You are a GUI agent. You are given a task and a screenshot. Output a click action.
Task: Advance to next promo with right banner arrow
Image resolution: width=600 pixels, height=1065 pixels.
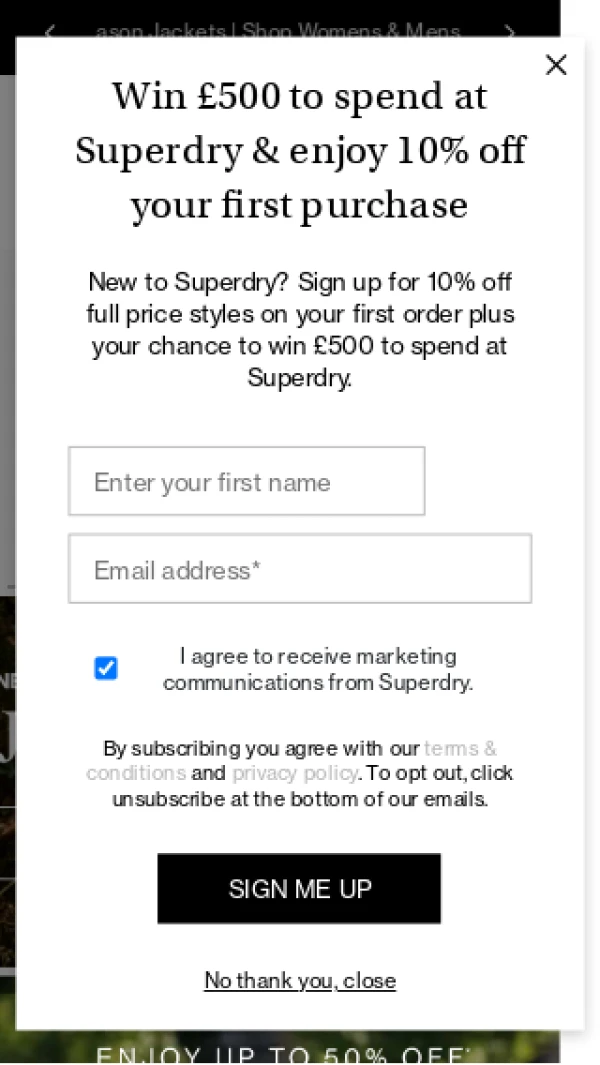tap(510, 31)
